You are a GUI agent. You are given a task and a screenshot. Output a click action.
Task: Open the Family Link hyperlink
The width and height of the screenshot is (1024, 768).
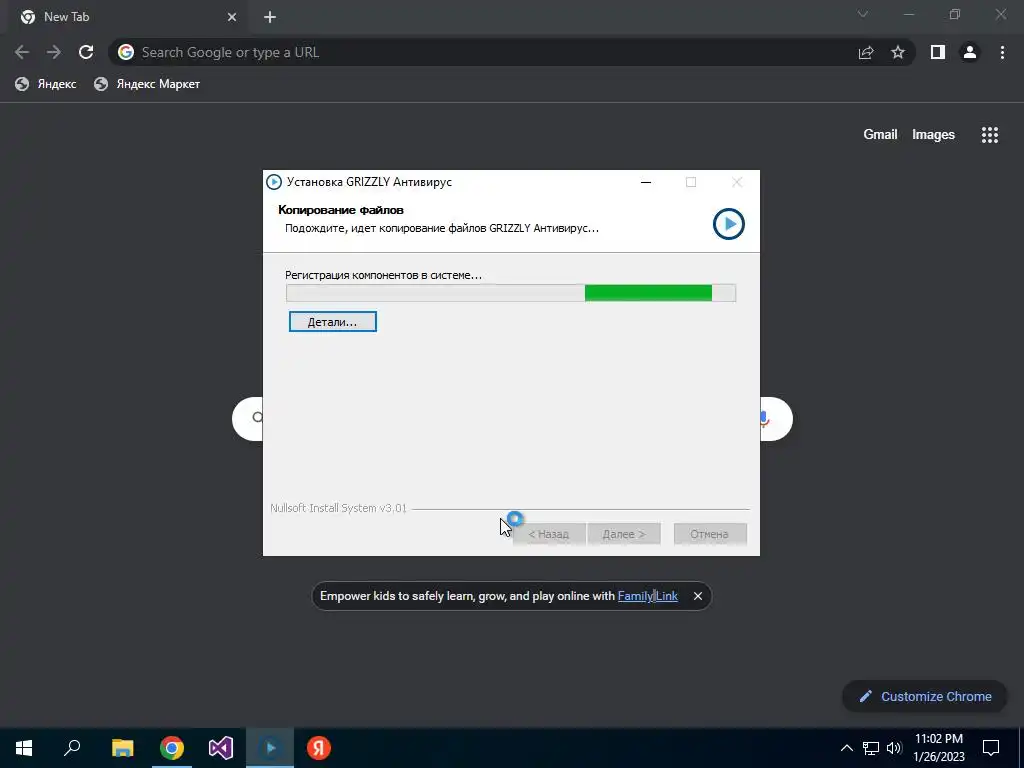pyautogui.click(x=648, y=596)
